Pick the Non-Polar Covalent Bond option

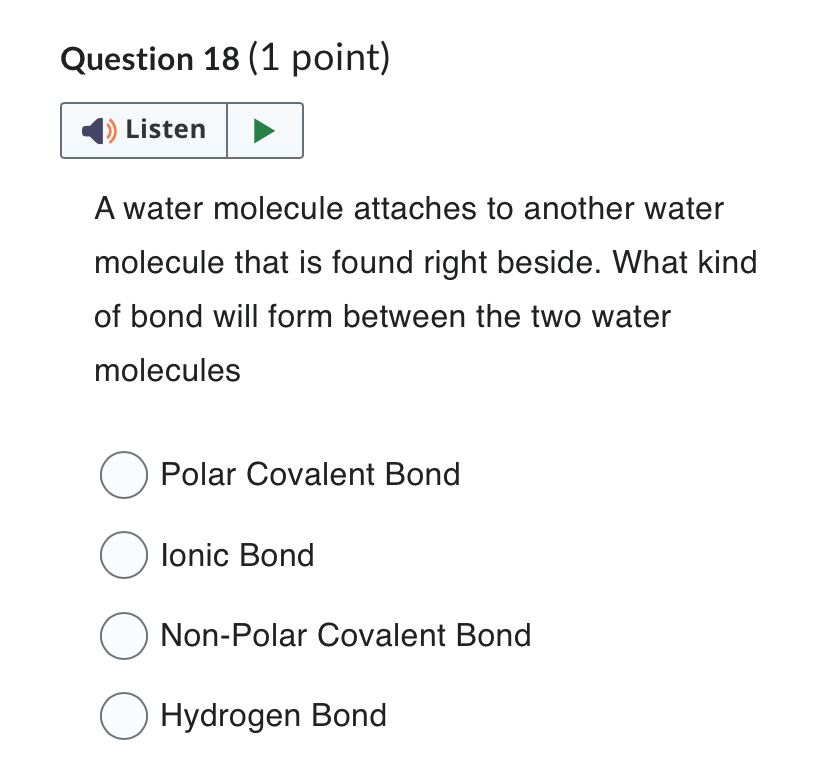(x=123, y=636)
